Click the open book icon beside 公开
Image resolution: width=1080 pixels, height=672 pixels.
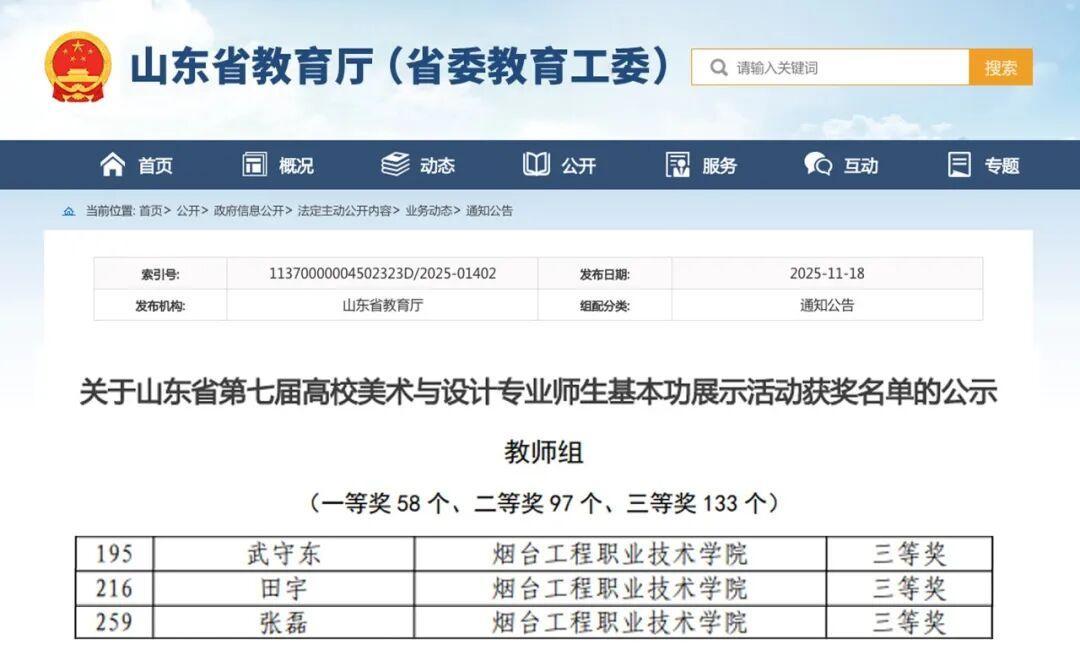[537, 165]
